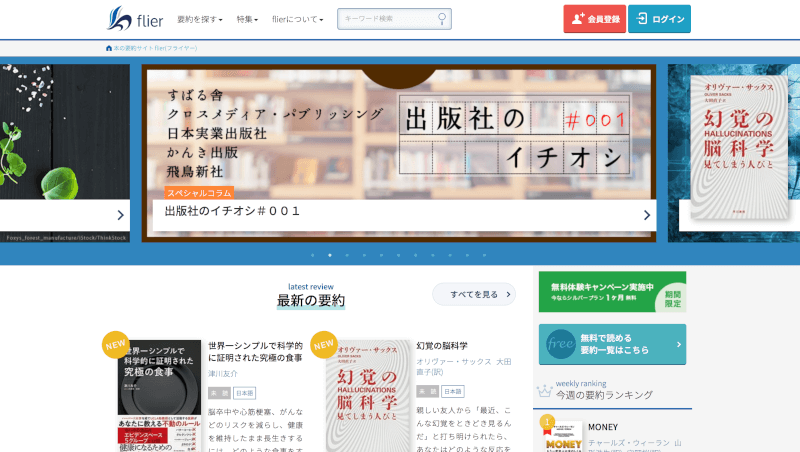Click the search magnifier icon
The image size is (800, 452).
442,19
